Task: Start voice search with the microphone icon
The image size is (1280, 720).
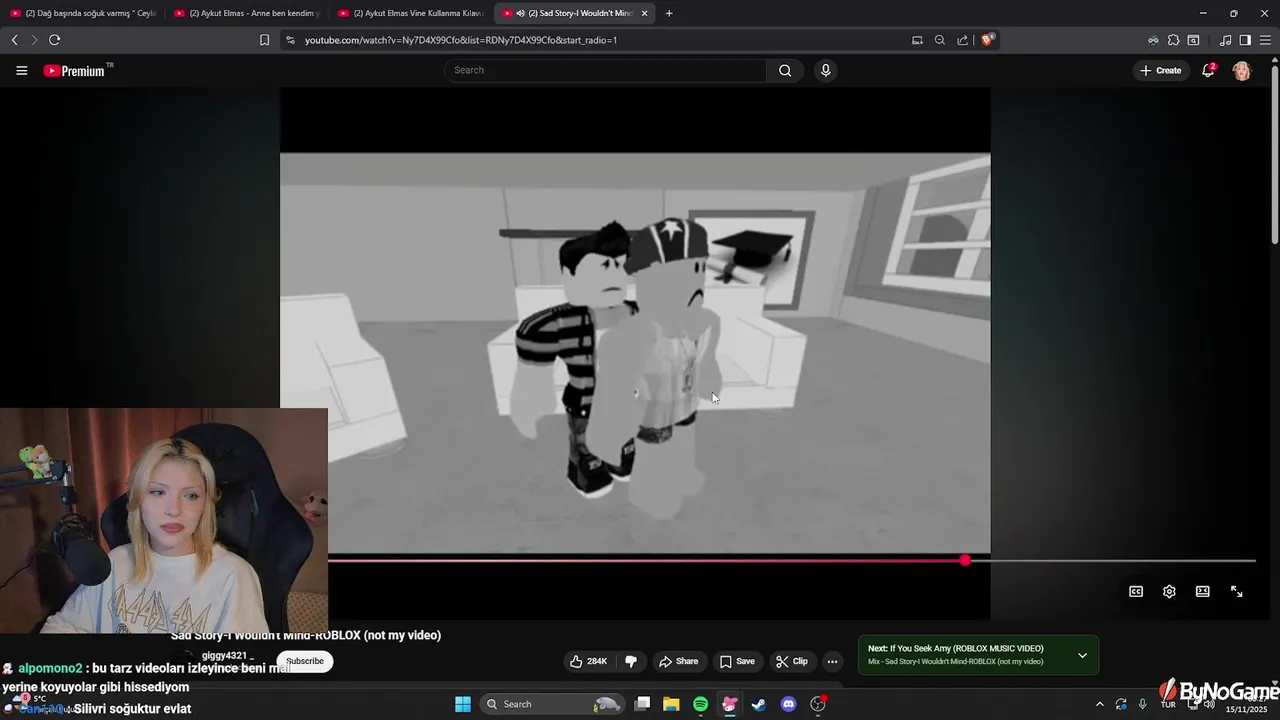Action: tap(825, 70)
